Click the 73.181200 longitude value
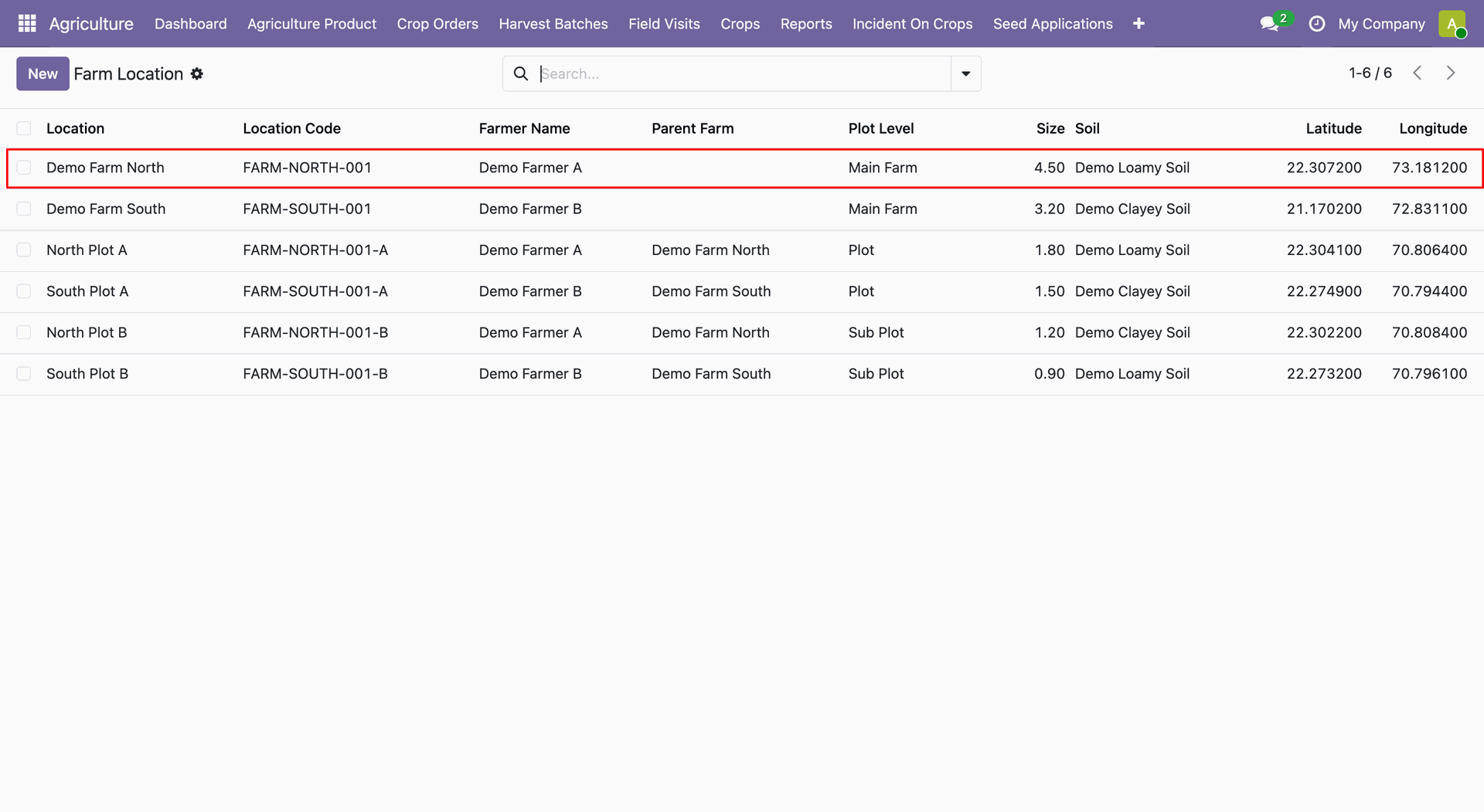Screen dimensions: 1484x812 tap(1429, 168)
